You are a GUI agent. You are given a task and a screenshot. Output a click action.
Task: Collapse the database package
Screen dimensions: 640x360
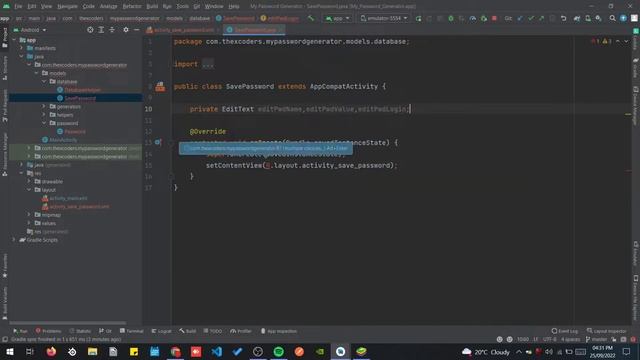(x=44, y=82)
